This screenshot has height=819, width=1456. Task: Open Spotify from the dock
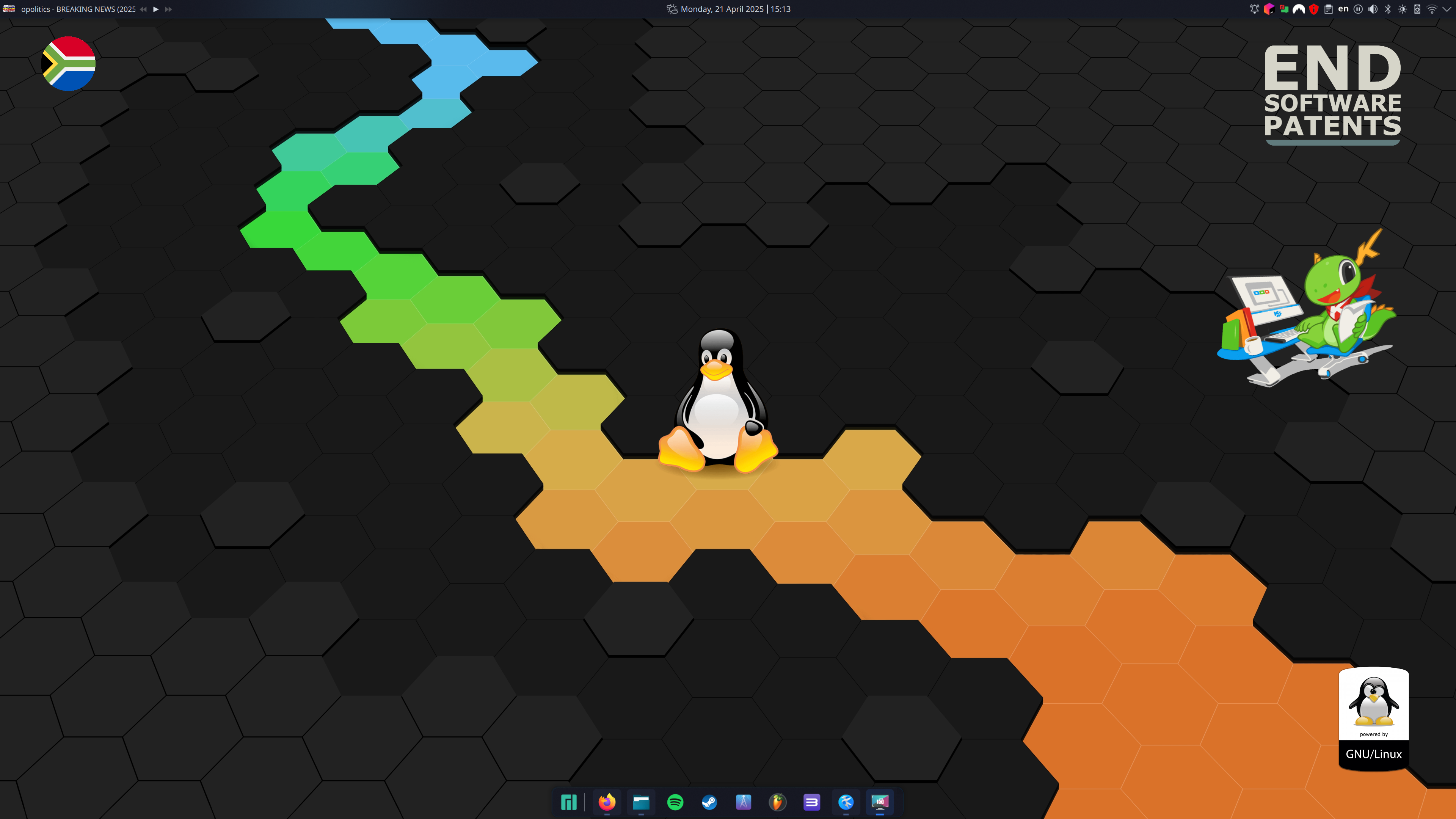pos(675,802)
